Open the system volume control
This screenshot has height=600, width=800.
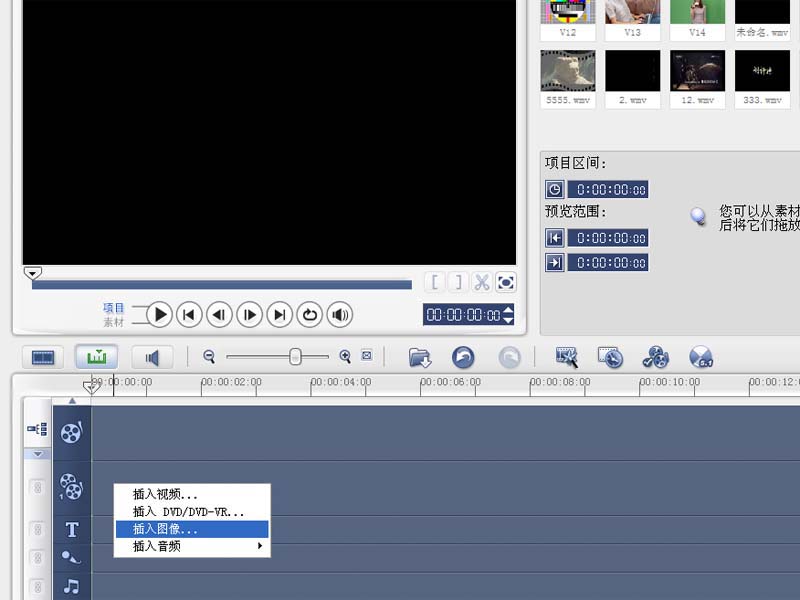(340, 314)
